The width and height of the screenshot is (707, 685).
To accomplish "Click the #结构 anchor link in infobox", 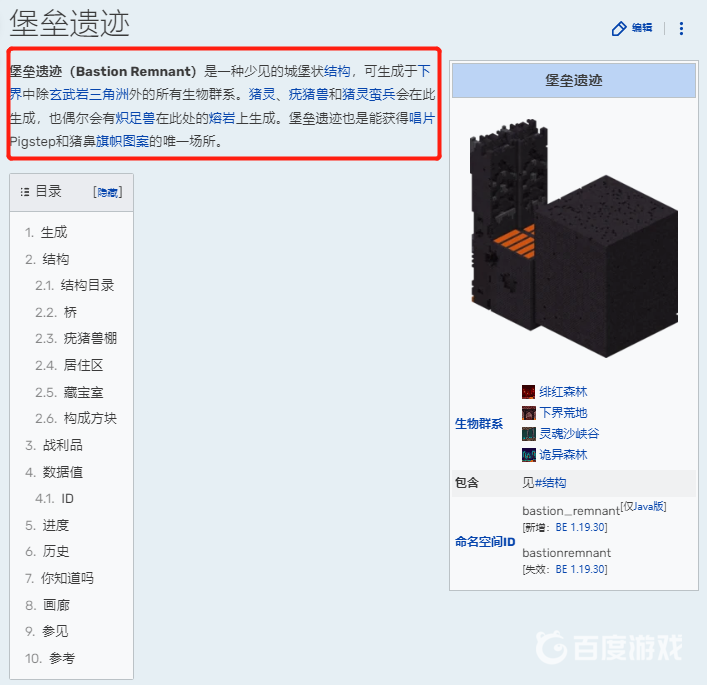I will click(550, 483).
